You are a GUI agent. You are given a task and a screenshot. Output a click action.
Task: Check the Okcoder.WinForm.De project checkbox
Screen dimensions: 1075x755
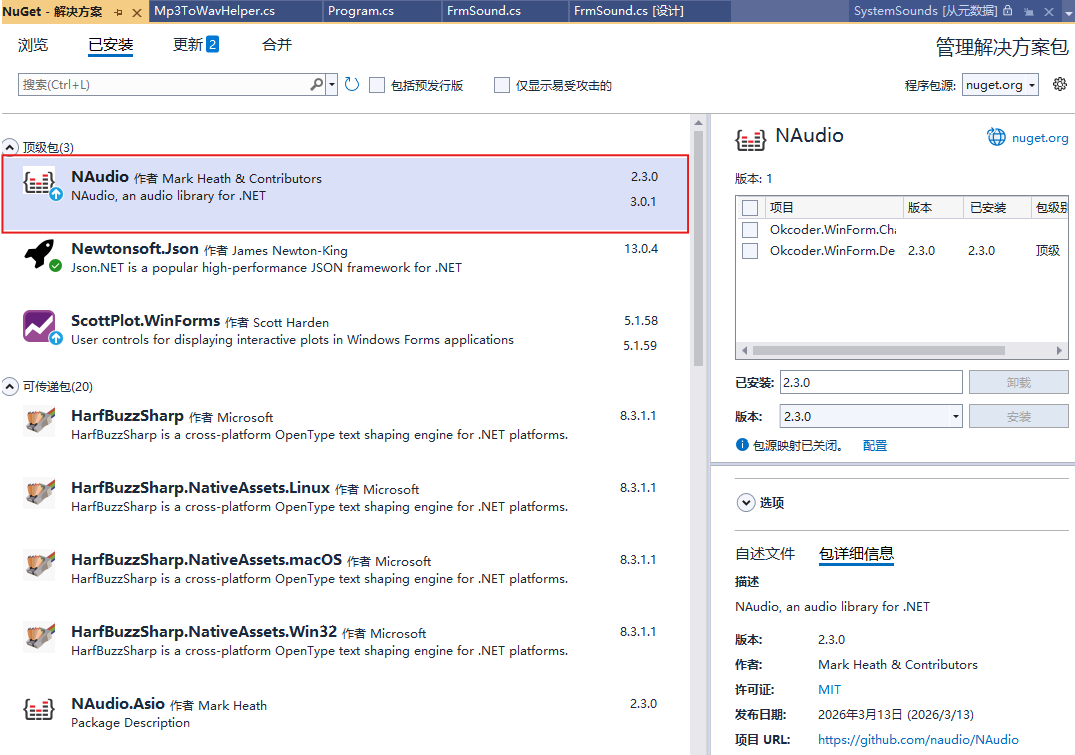750,251
